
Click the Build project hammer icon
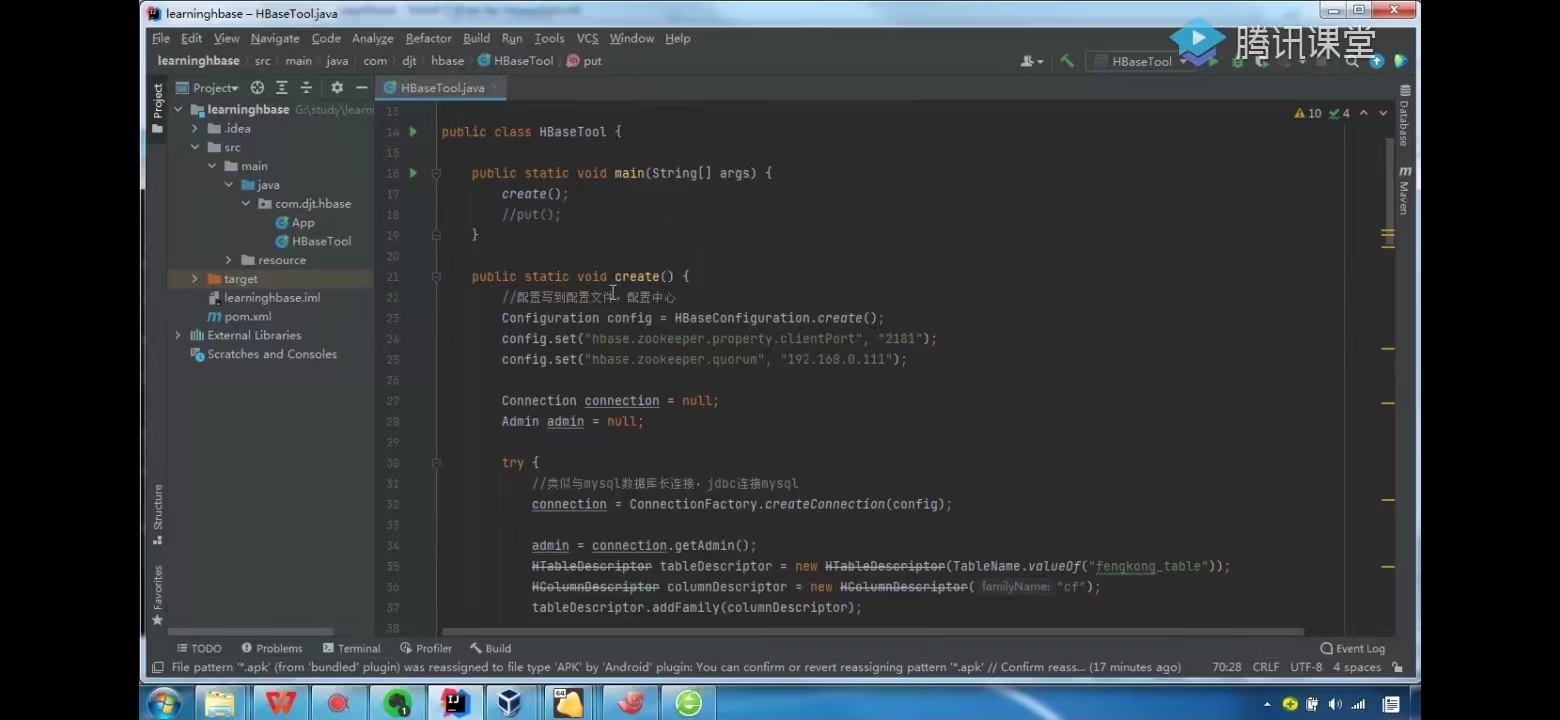pos(1067,61)
